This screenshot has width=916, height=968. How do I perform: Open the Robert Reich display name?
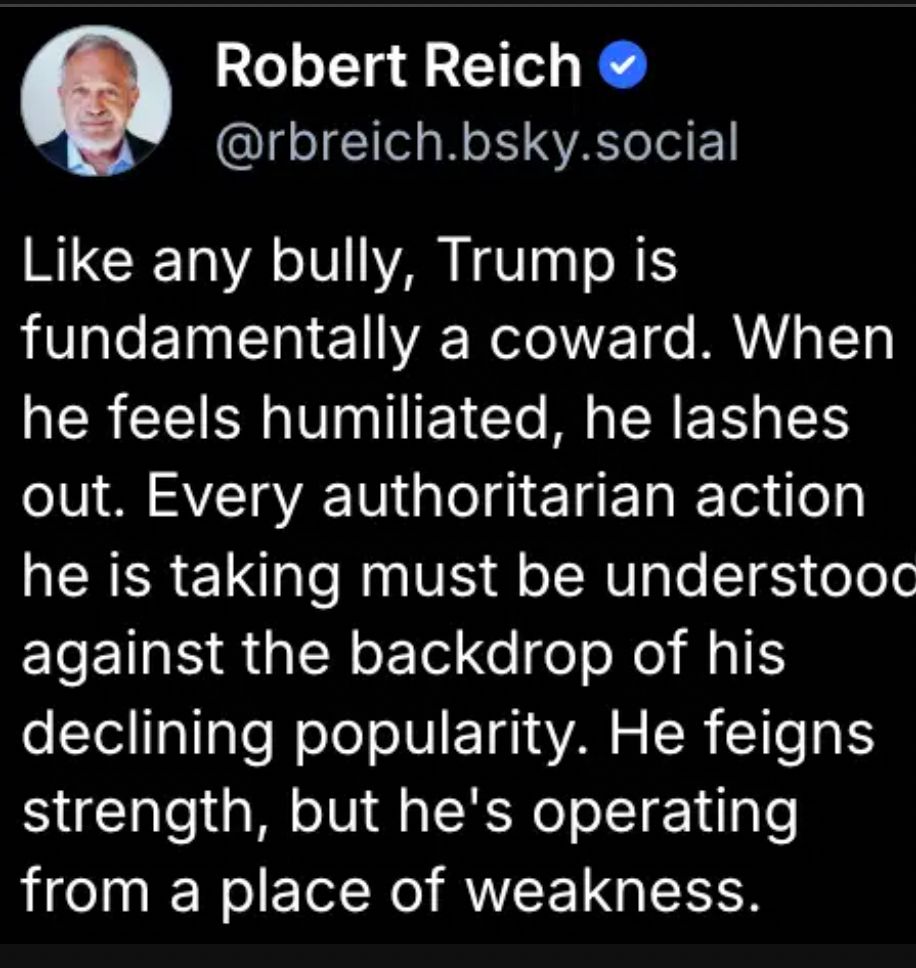pyautogui.click(x=398, y=65)
